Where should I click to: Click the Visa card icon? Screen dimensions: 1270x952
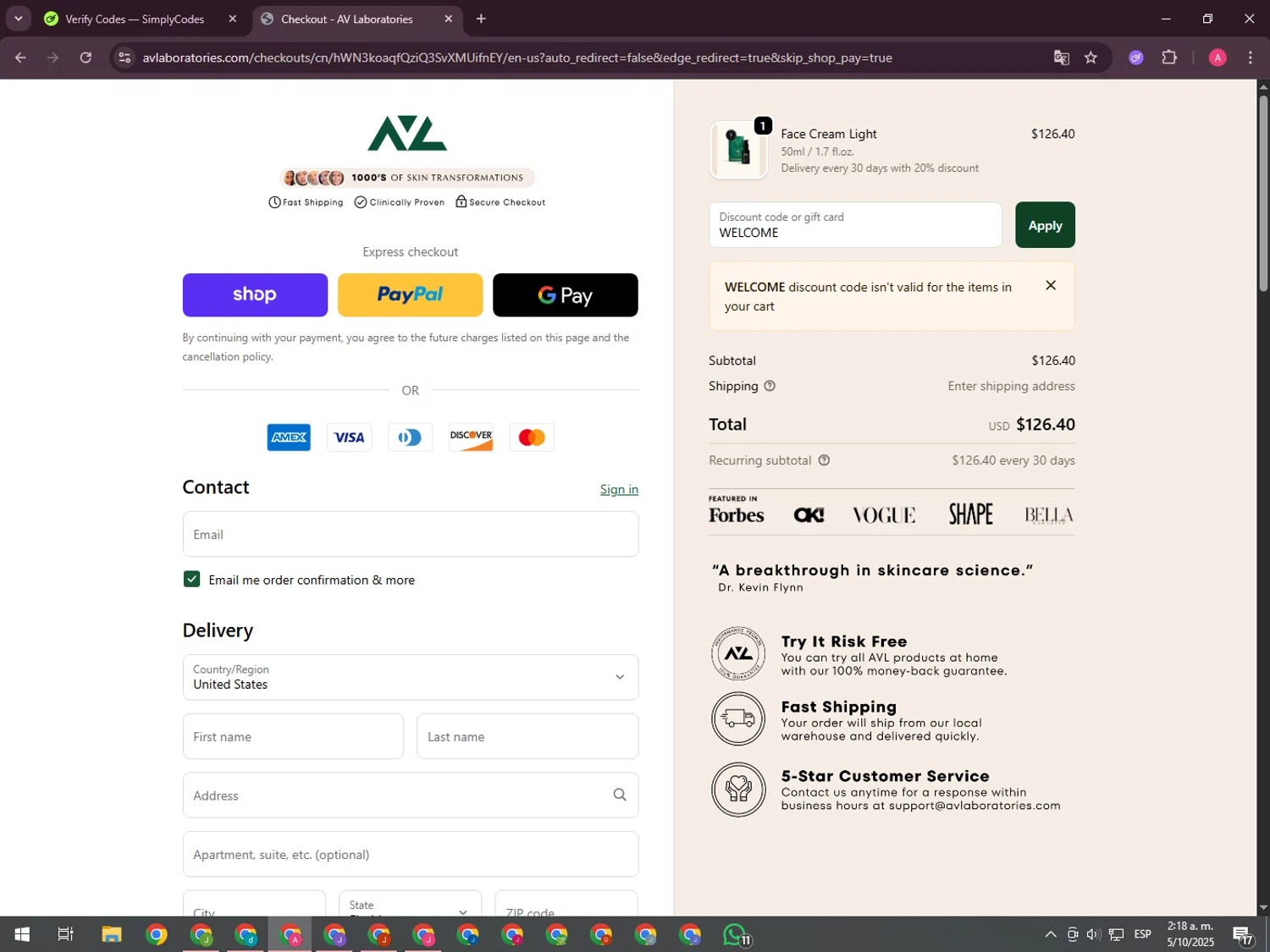(349, 437)
